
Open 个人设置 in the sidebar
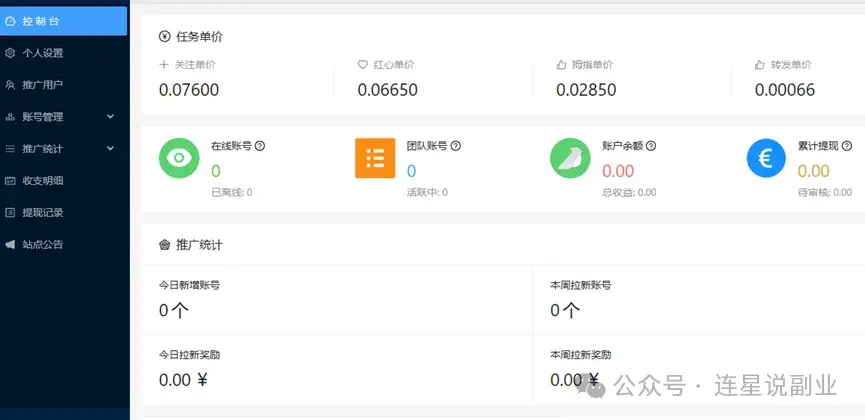pyautogui.click(x=63, y=53)
